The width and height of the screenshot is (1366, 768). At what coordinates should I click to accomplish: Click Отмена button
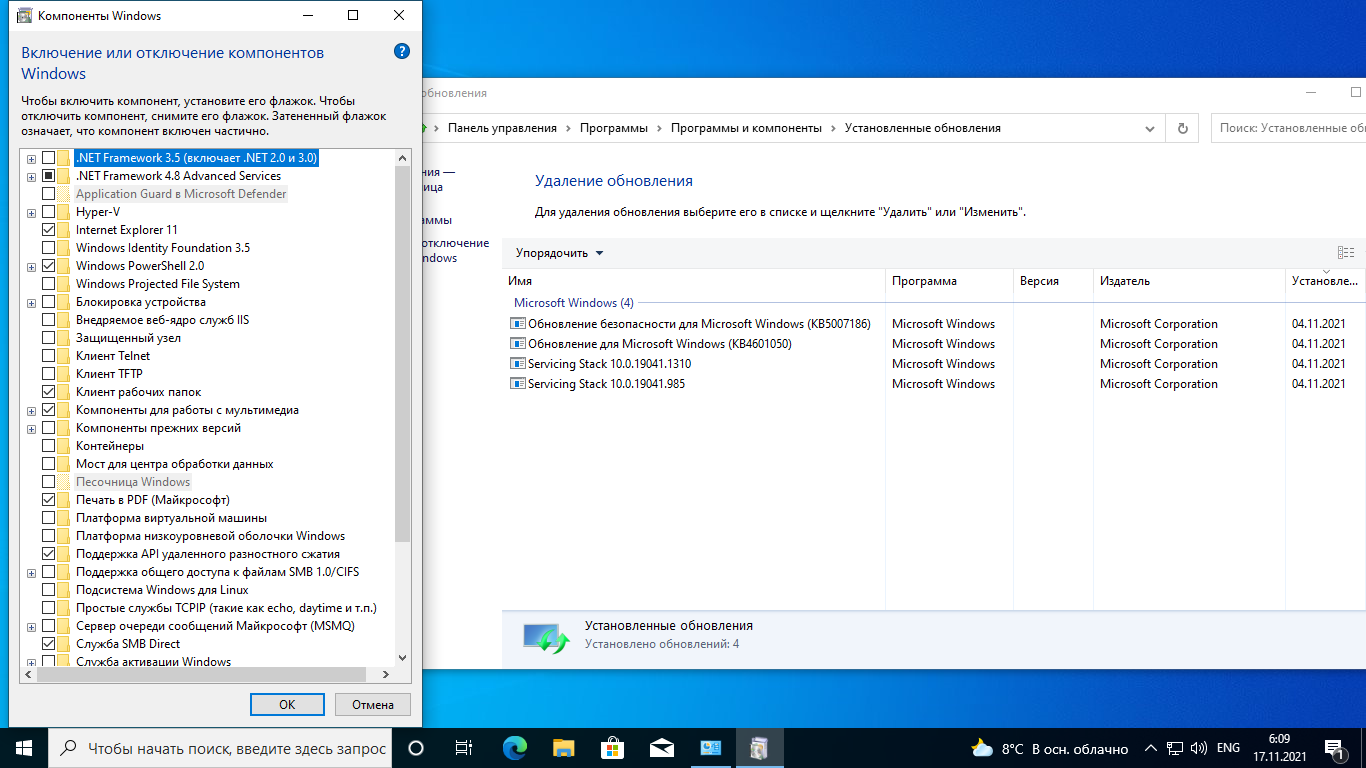373,704
